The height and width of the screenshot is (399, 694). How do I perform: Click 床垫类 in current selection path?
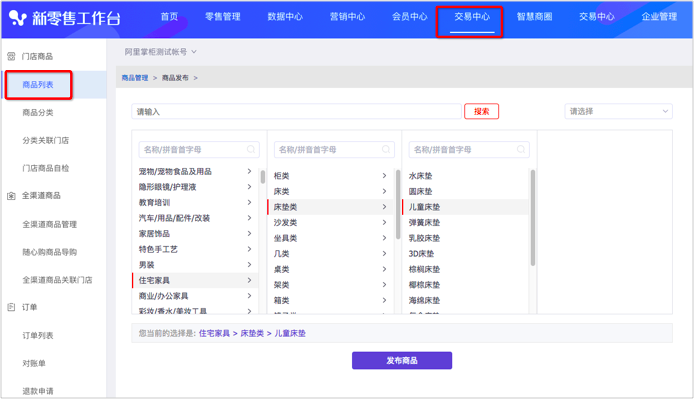(252, 333)
